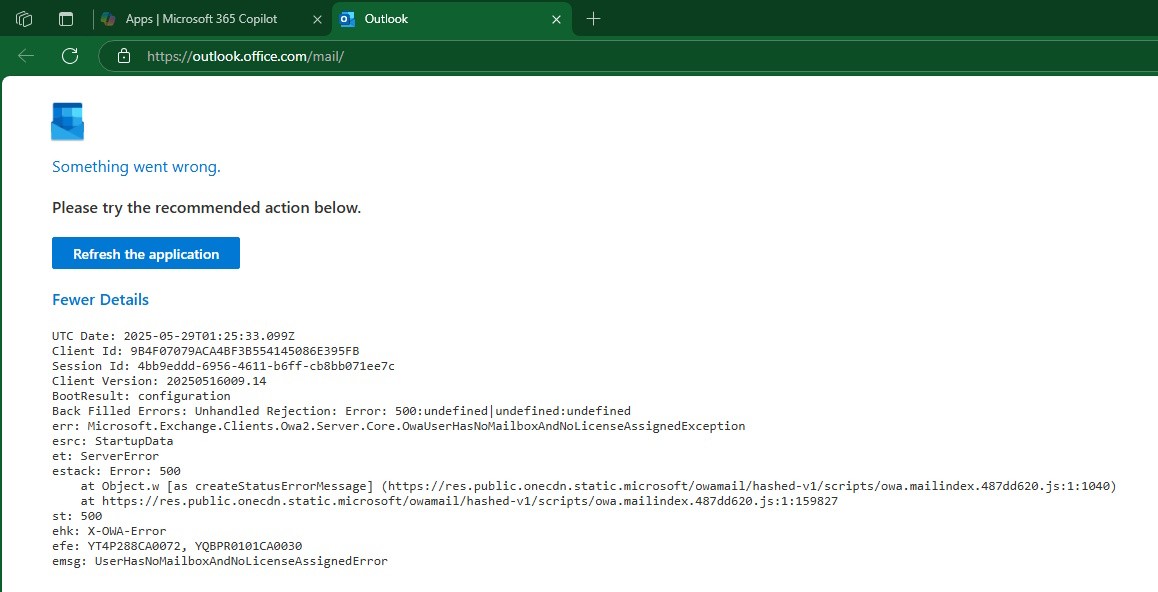
Task: Open the tab actions menu icon
Action: click(66, 19)
